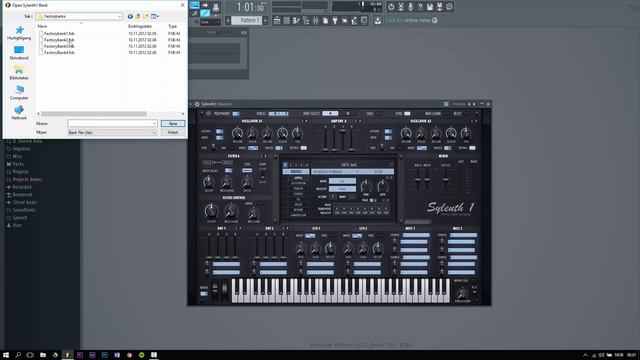Open Biblioteker in the dialog sidebar

click(19, 73)
